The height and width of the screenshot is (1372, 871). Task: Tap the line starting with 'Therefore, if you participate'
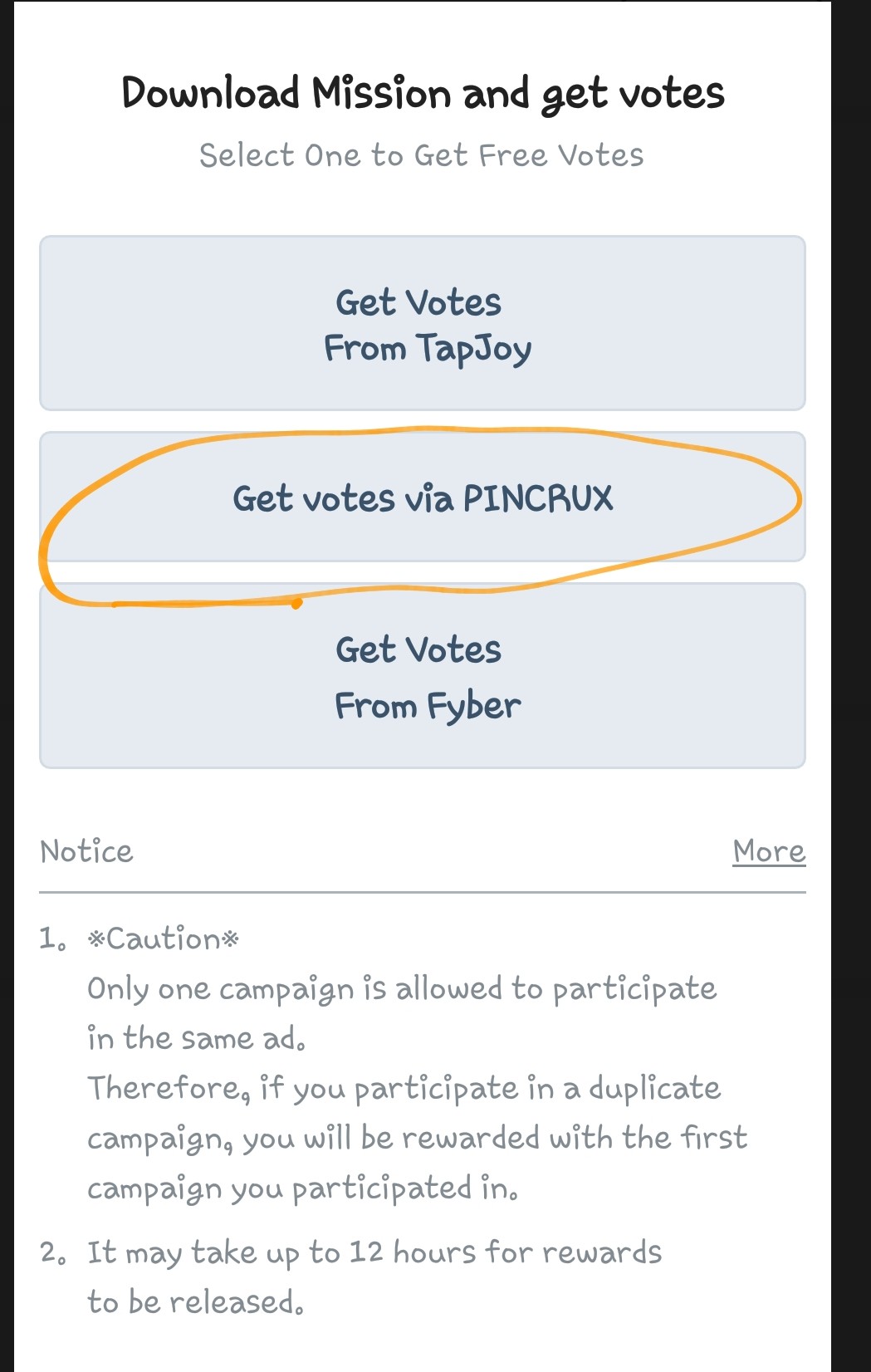(404, 1089)
